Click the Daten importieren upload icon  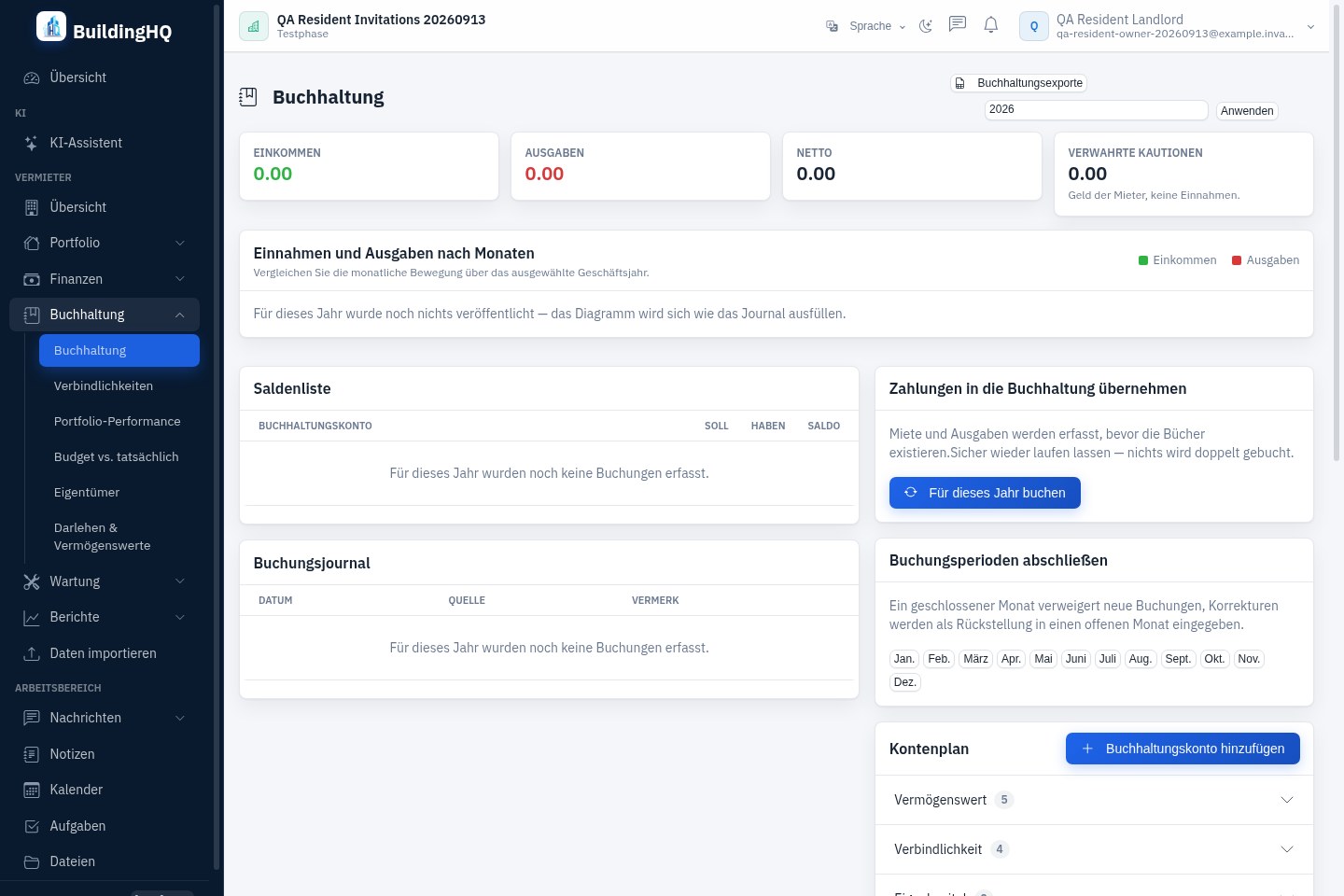click(x=32, y=653)
